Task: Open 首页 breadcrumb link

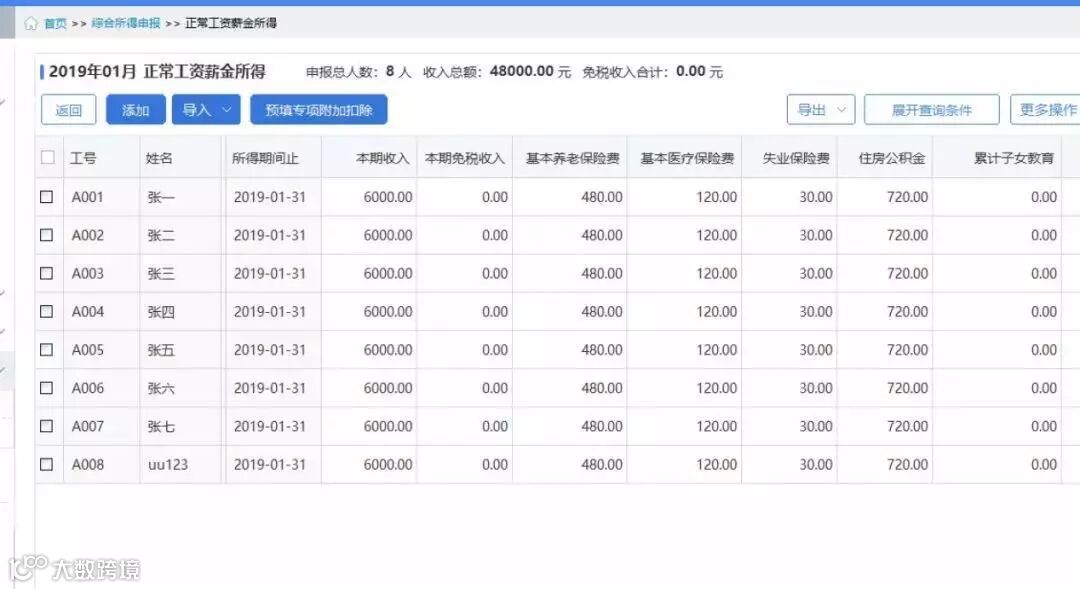Action: pos(55,23)
